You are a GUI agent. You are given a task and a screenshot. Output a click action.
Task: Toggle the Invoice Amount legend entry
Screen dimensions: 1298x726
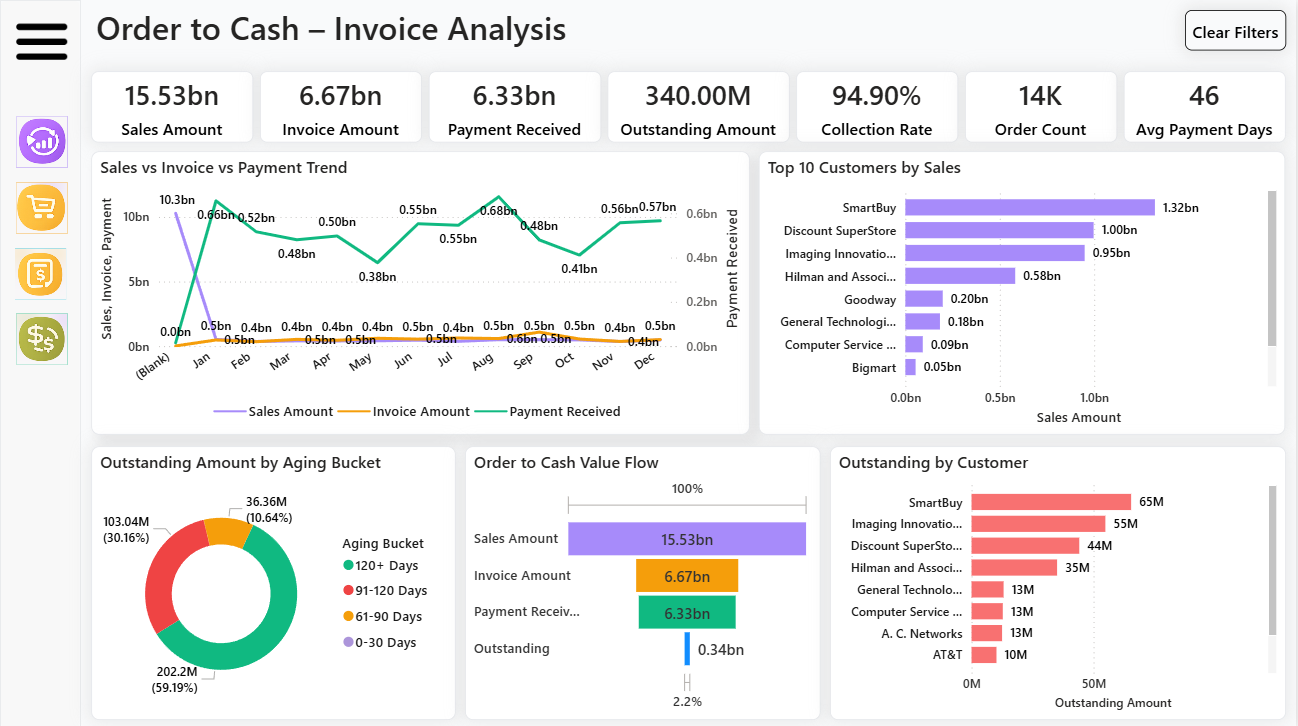pos(422,411)
